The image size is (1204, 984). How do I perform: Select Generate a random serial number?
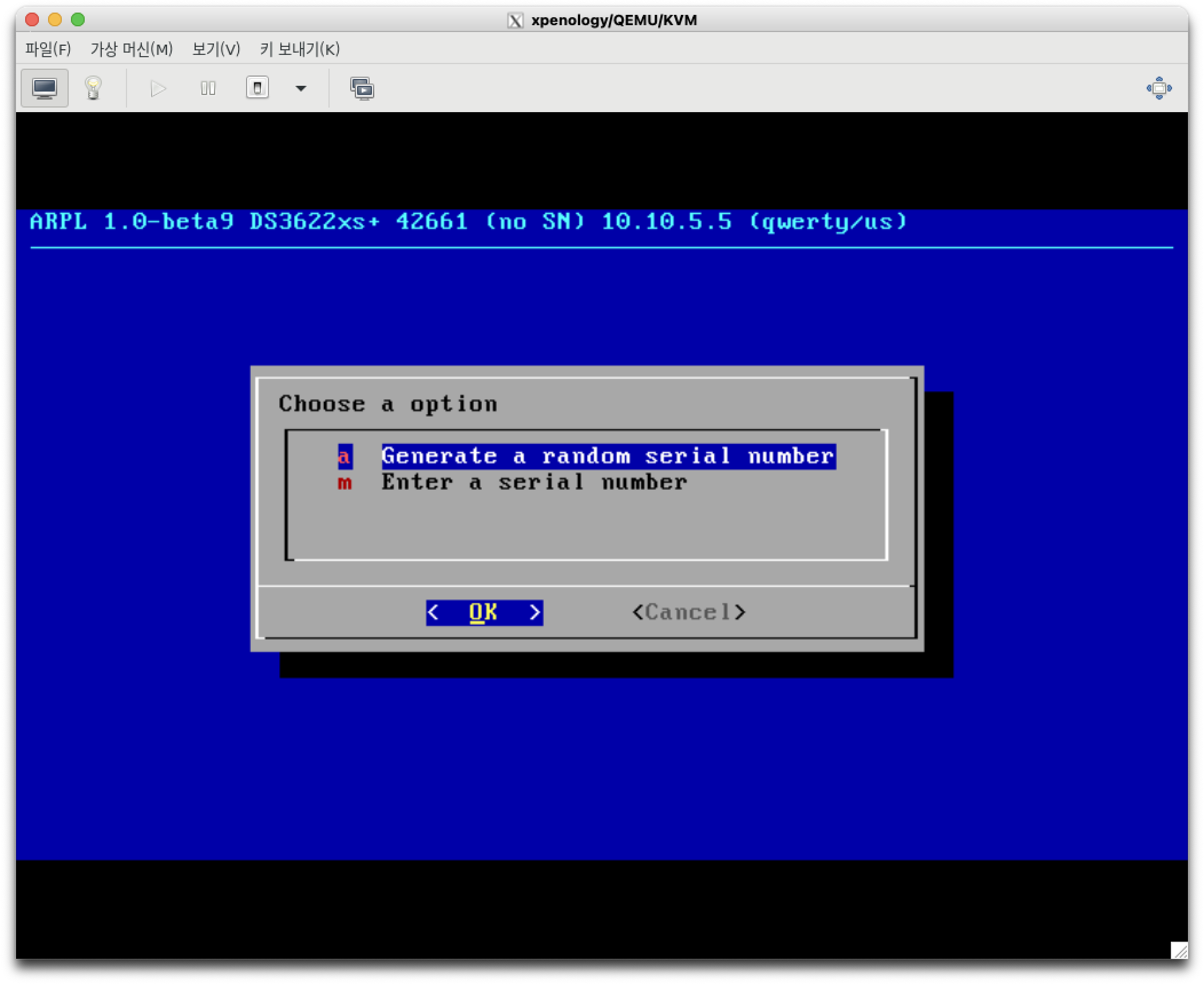608,456
